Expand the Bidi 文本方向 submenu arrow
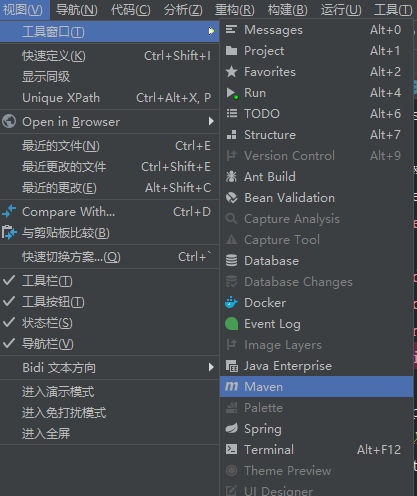The image size is (417, 496). (x=211, y=367)
